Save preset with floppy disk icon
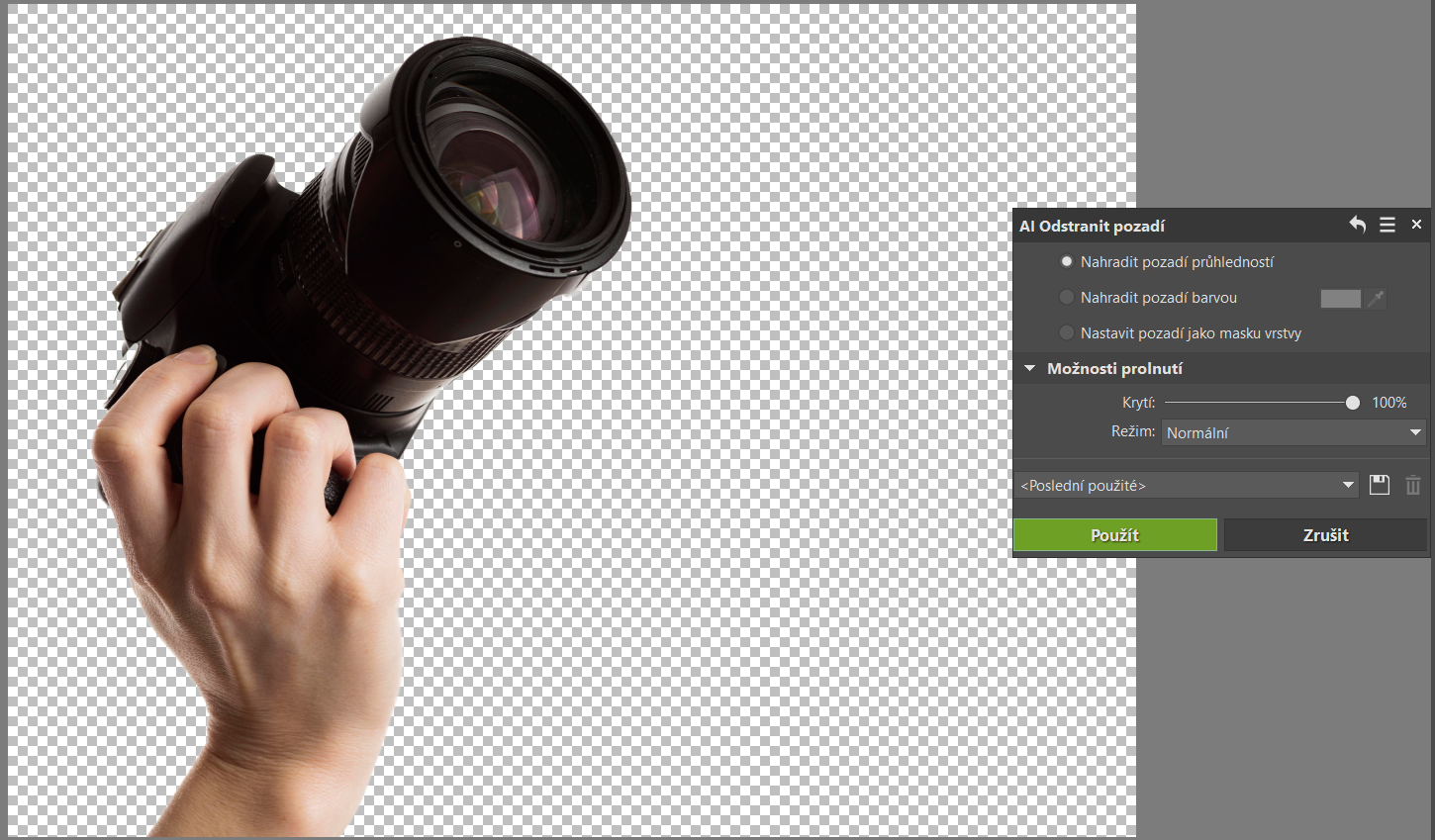The height and width of the screenshot is (840, 1435). coord(1380,485)
